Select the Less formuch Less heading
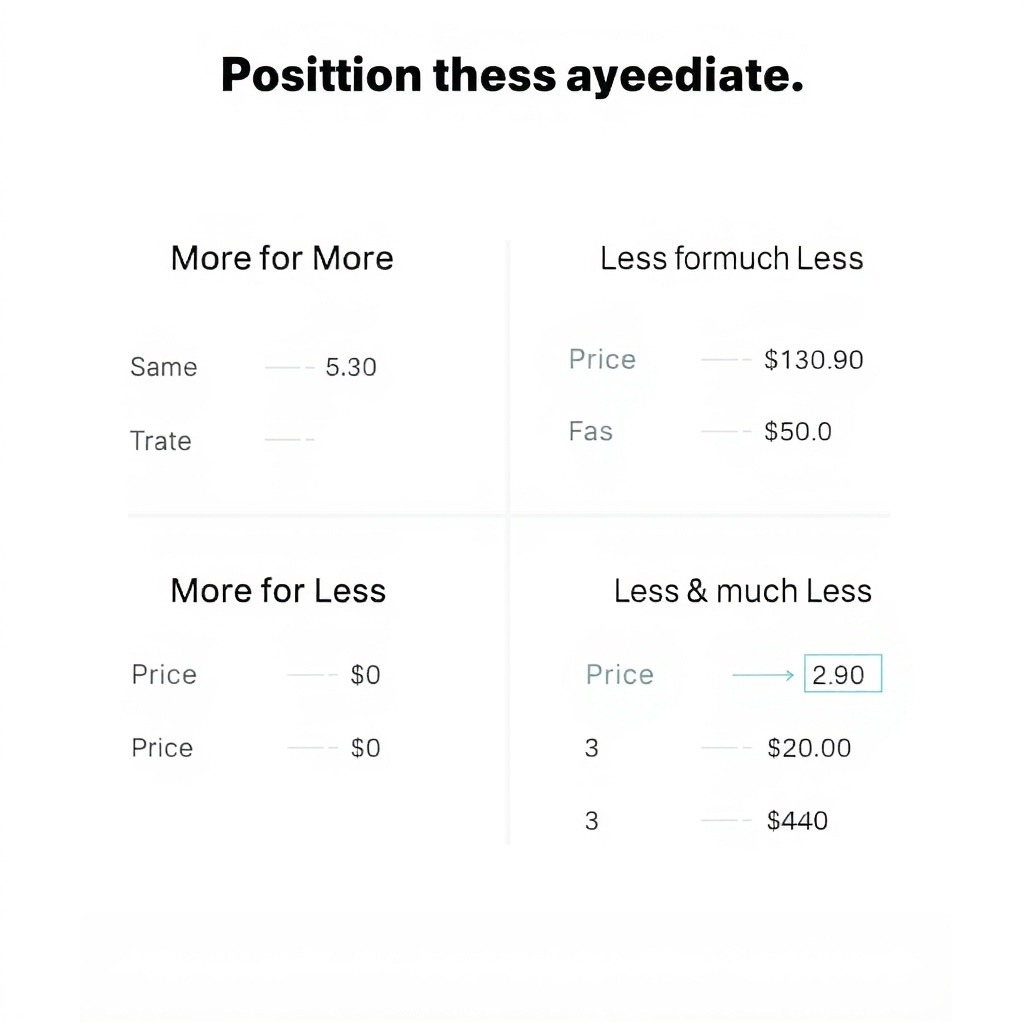The width and height of the screenshot is (1024, 1024). (x=731, y=258)
